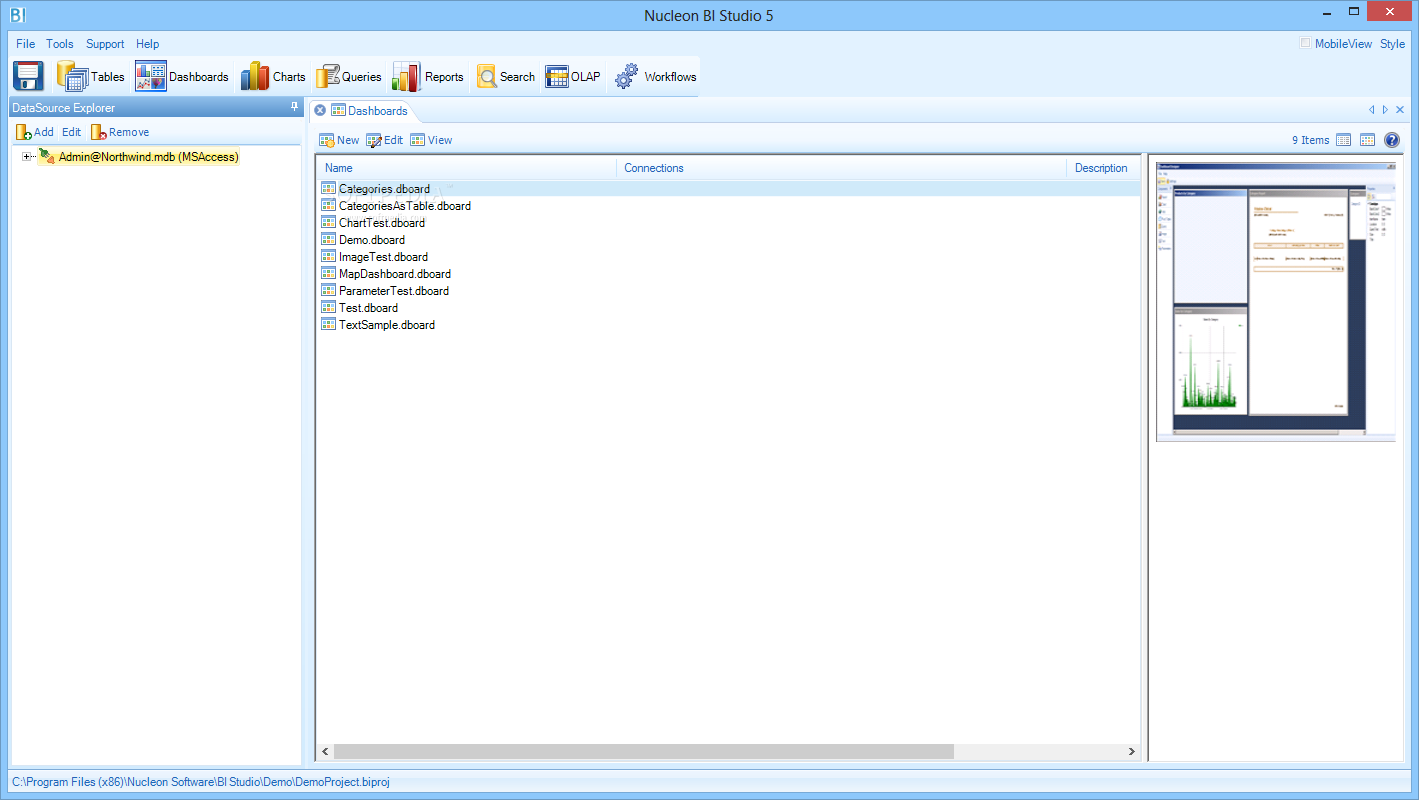Open the Tools menu

point(60,44)
